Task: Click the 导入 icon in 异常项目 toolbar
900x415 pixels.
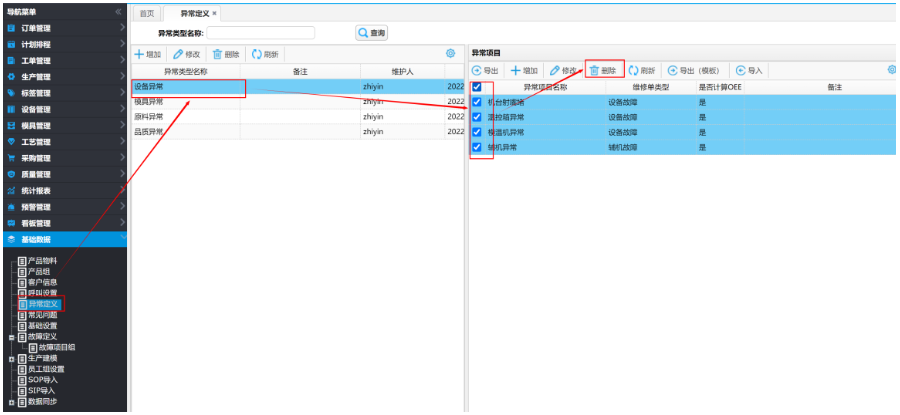Action: (x=740, y=71)
